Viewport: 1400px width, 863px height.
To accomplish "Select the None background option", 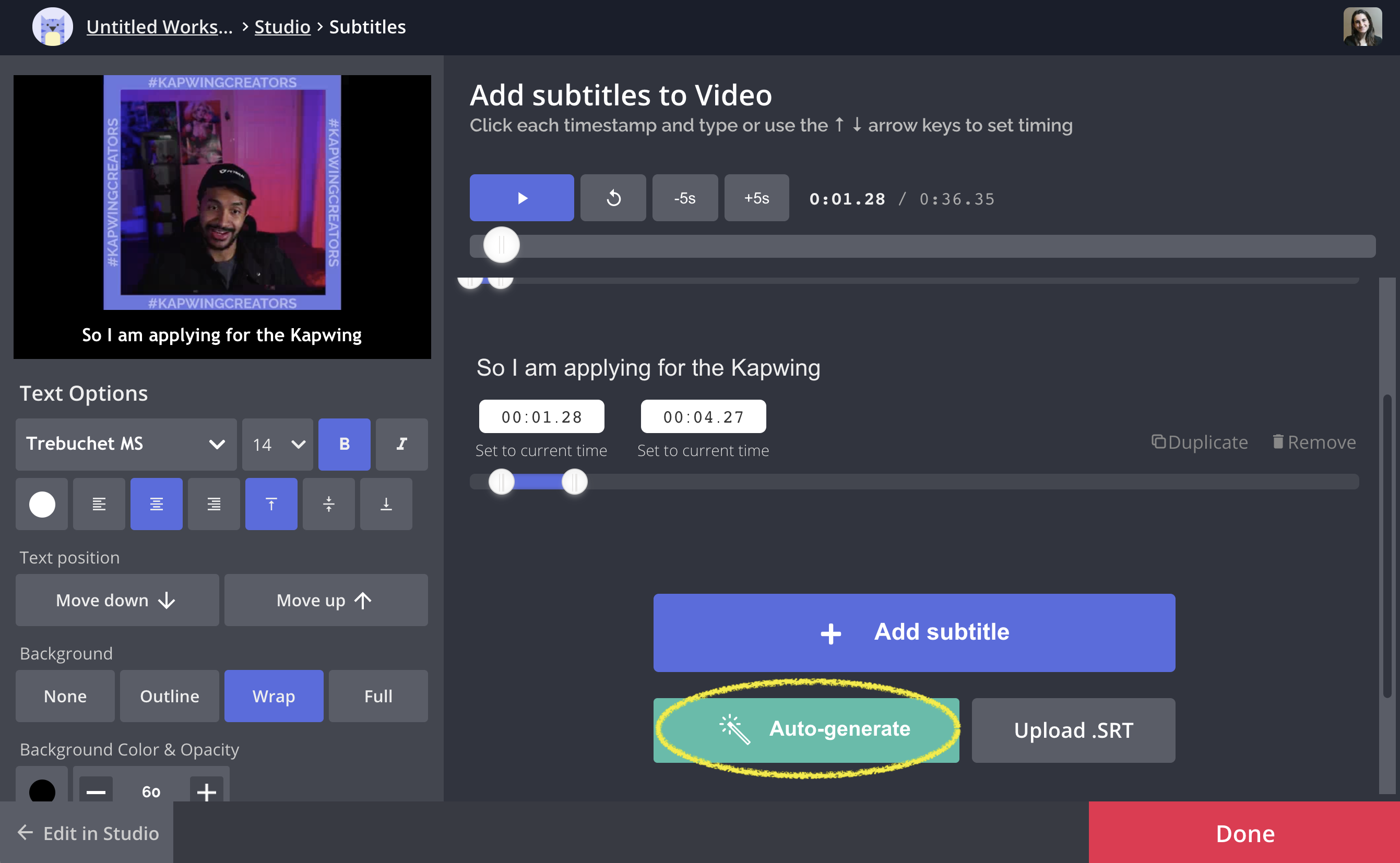I will click(x=65, y=695).
